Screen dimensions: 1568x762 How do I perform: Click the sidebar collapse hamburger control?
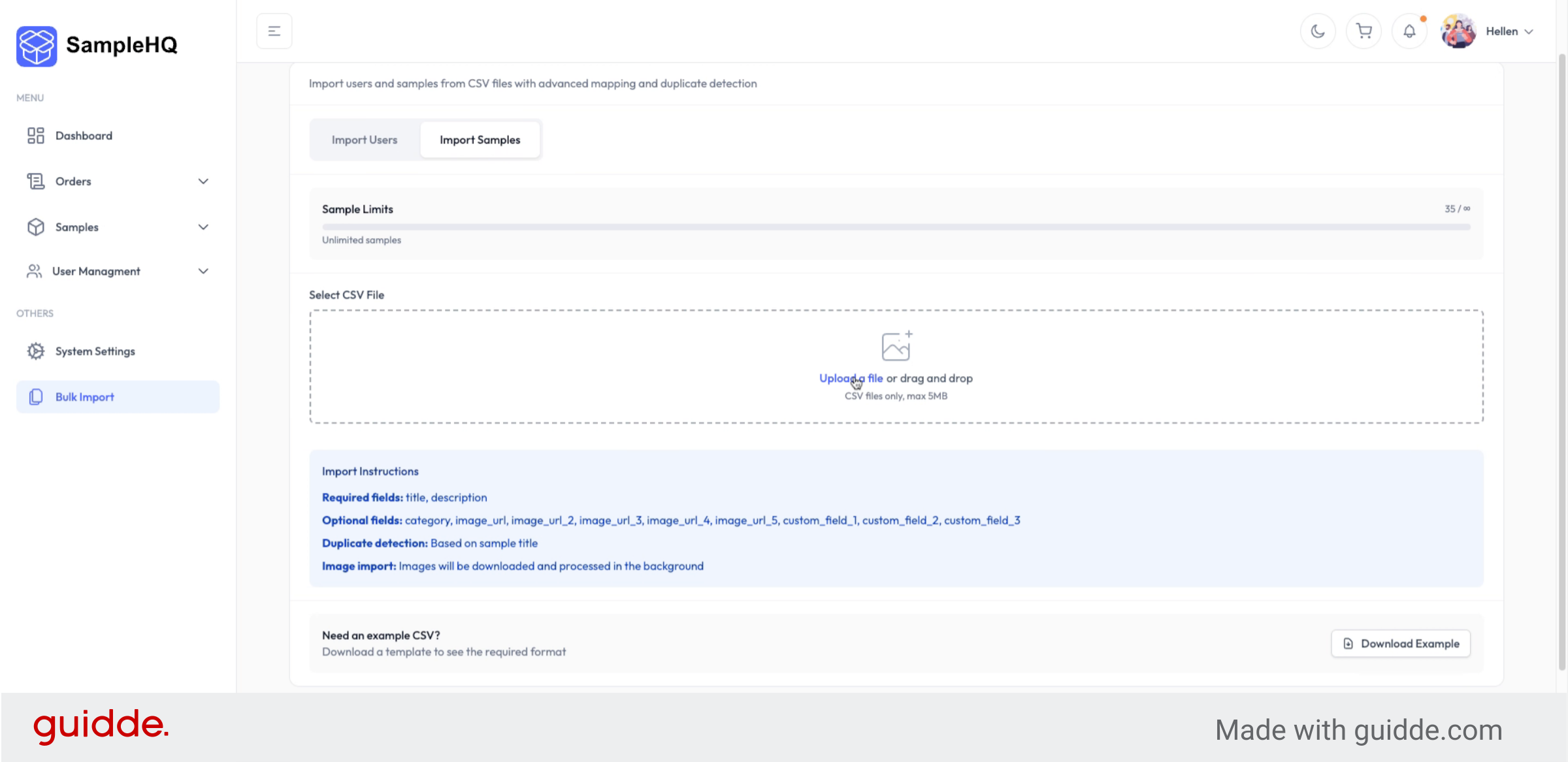tap(274, 30)
